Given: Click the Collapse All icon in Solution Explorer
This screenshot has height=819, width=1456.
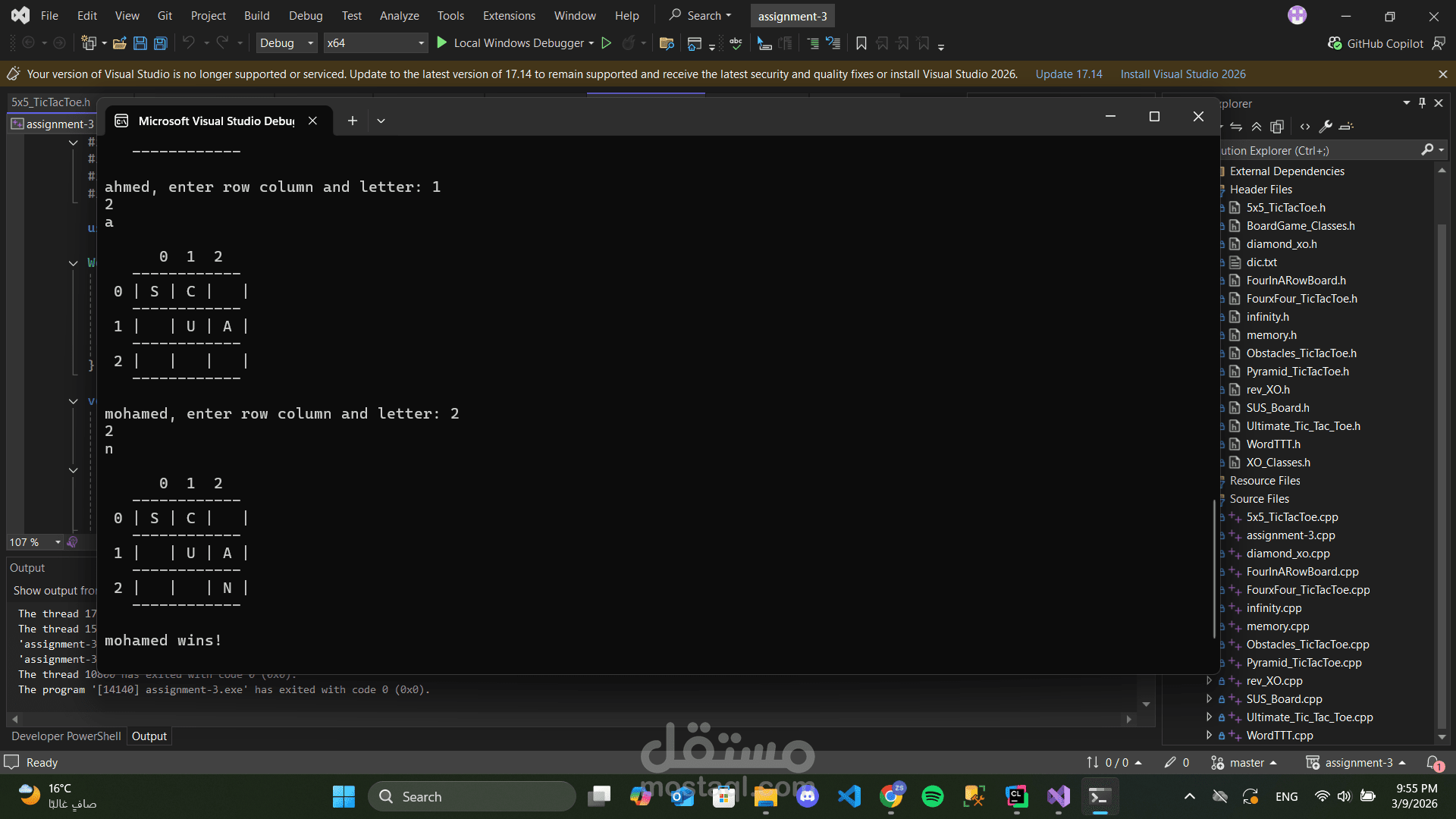Looking at the screenshot, I should tap(1257, 127).
